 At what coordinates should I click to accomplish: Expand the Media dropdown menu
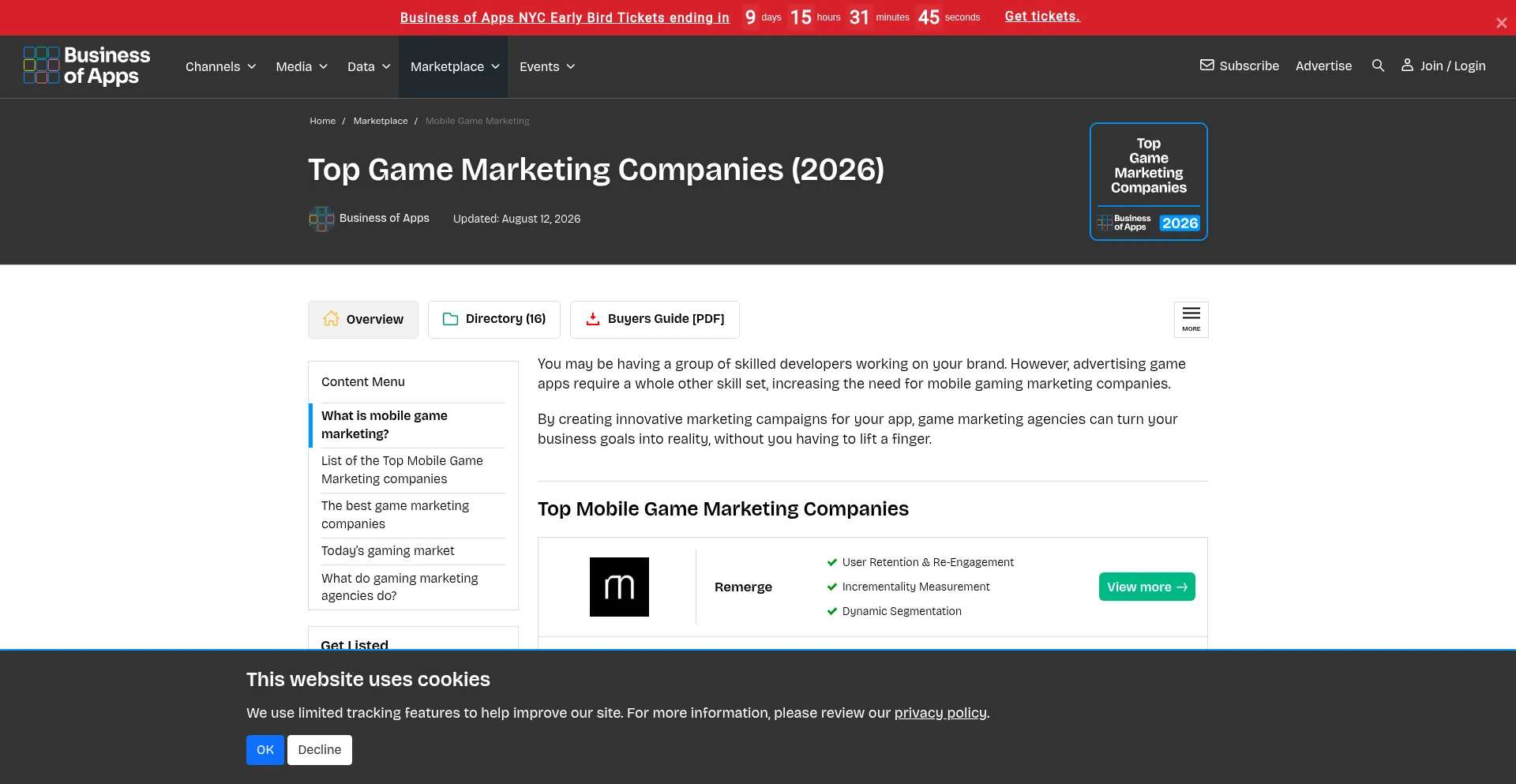tap(302, 66)
